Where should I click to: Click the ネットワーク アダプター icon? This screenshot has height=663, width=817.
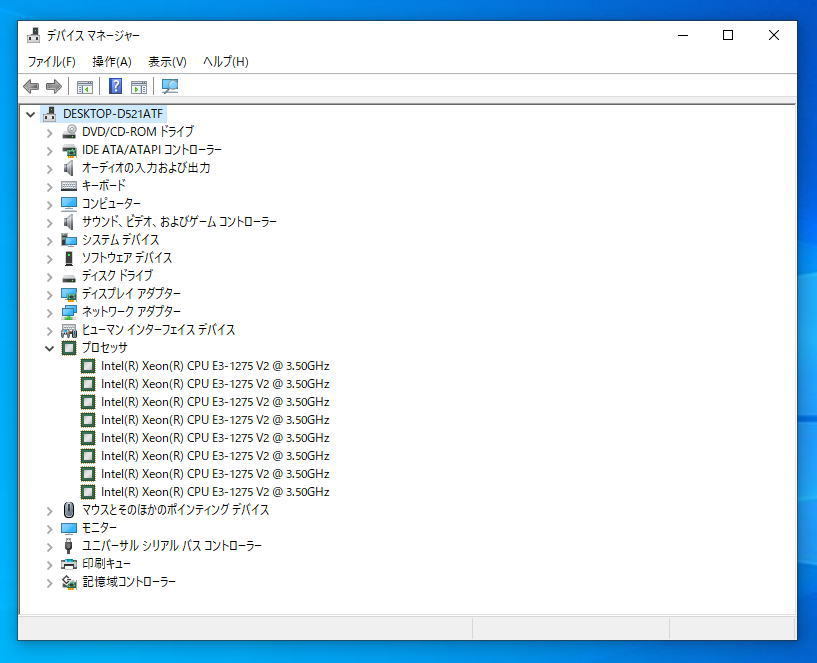tap(69, 312)
